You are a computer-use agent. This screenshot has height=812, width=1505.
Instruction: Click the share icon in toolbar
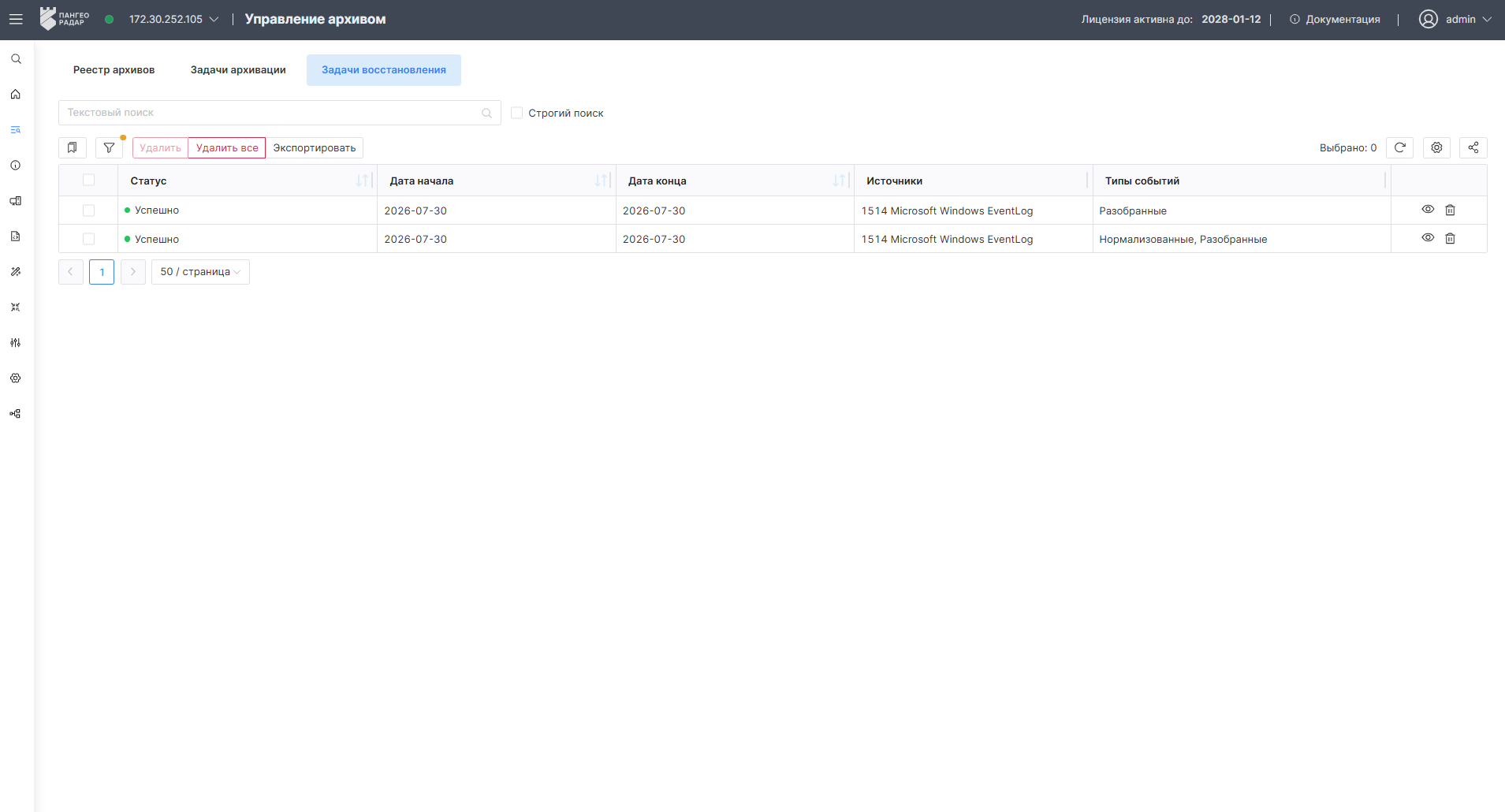tap(1473, 147)
